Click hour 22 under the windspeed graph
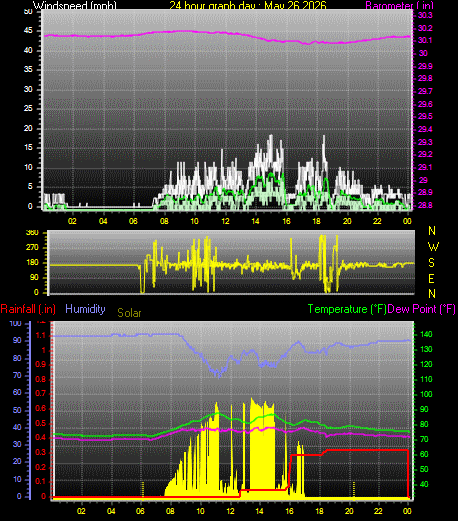The width and height of the screenshot is (458, 521). coord(377,221)
